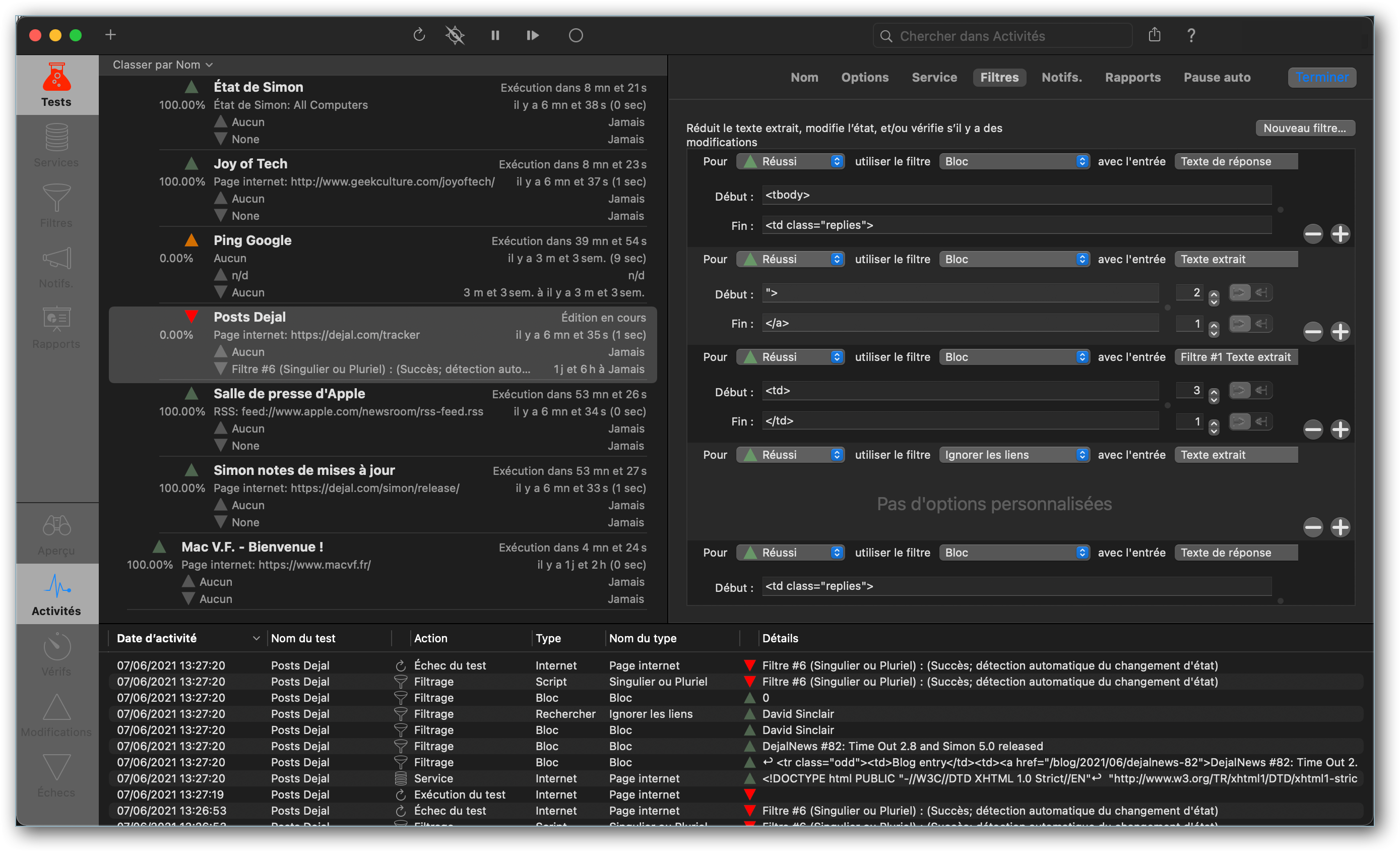Open Réussi dropdown in Ignorer les liens row
This screenshot has height=852, width=1400.
tap(790, 455)
